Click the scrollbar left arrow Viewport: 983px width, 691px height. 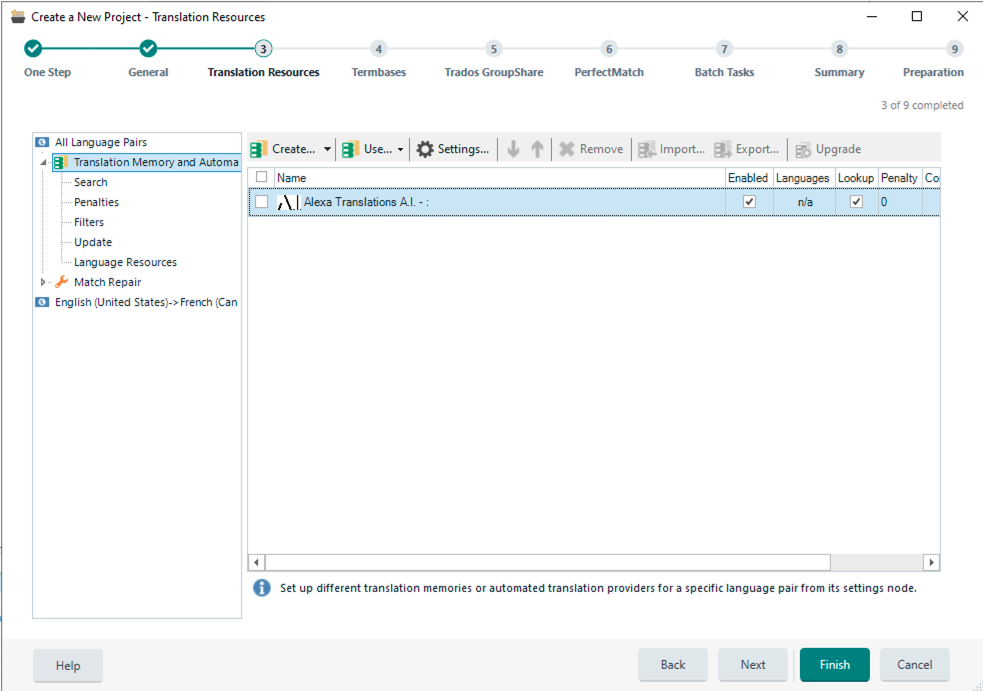256,562
